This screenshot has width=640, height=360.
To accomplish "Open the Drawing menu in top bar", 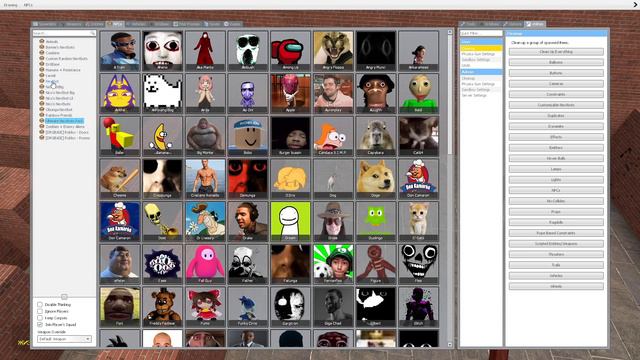I will pos(11,5).
